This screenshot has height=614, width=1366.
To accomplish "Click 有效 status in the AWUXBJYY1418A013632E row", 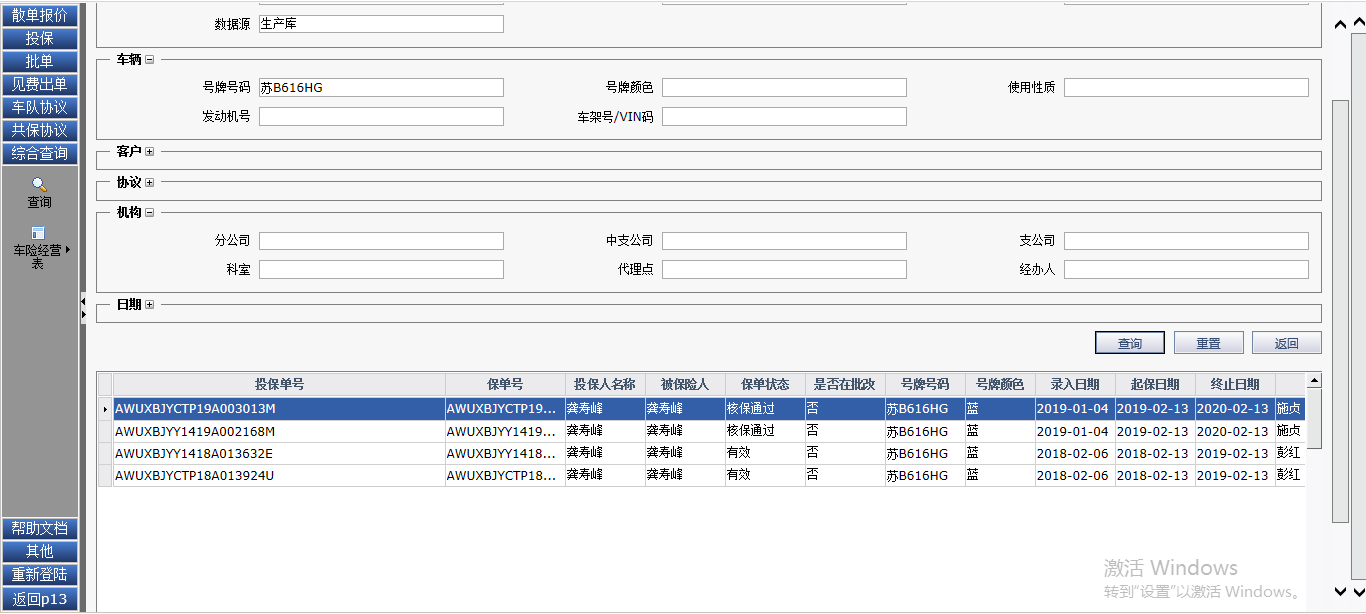I will click(x=739, y=453).
